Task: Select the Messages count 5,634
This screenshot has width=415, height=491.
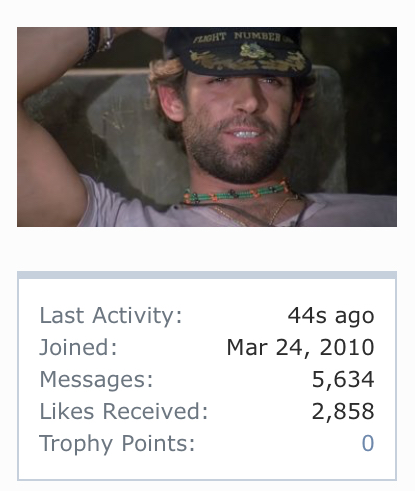Action: tap(343, 379)
